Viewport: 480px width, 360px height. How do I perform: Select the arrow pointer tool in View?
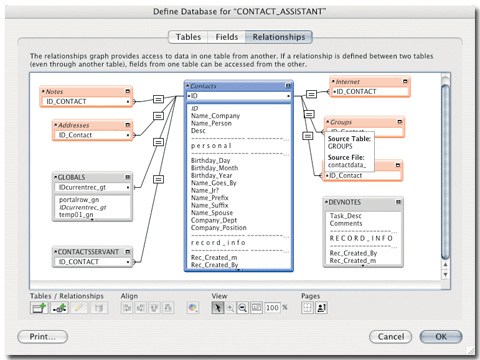(217, 308)
